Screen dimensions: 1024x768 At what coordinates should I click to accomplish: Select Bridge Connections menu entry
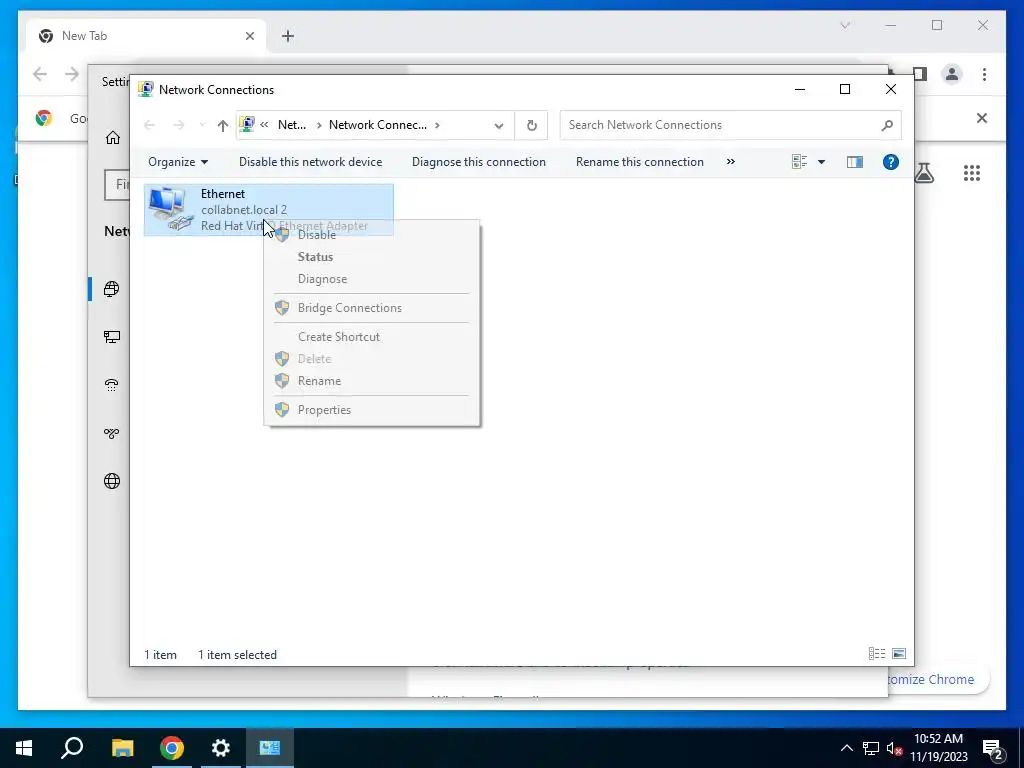(350, 308)
